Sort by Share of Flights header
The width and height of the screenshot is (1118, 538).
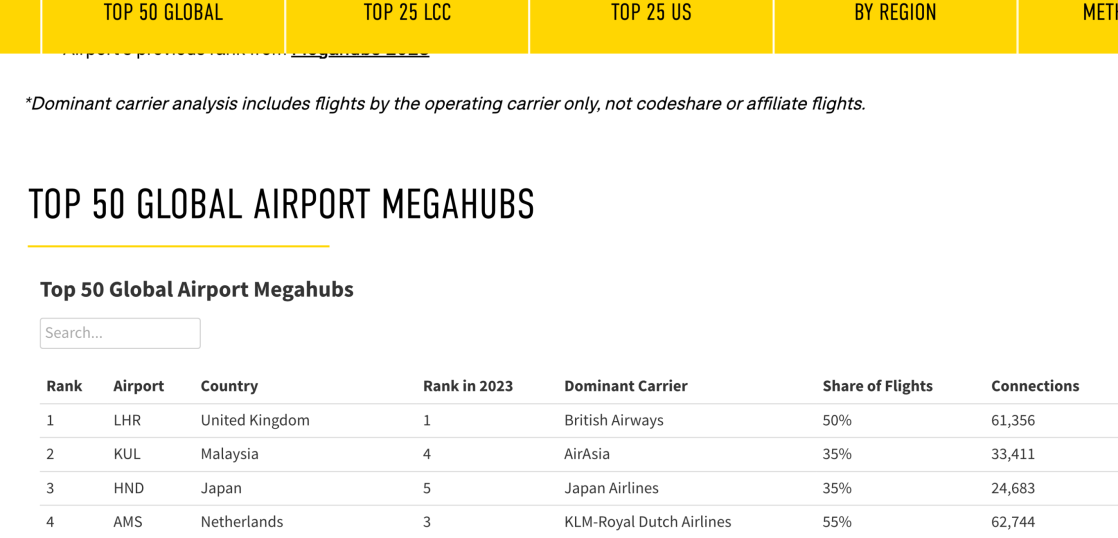coord(877,386)
